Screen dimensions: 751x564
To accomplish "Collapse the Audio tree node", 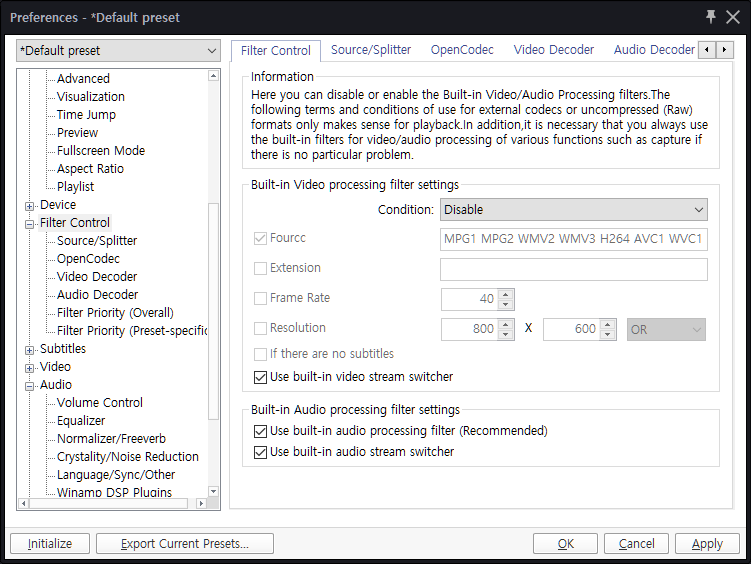I will tap(30, 385).
